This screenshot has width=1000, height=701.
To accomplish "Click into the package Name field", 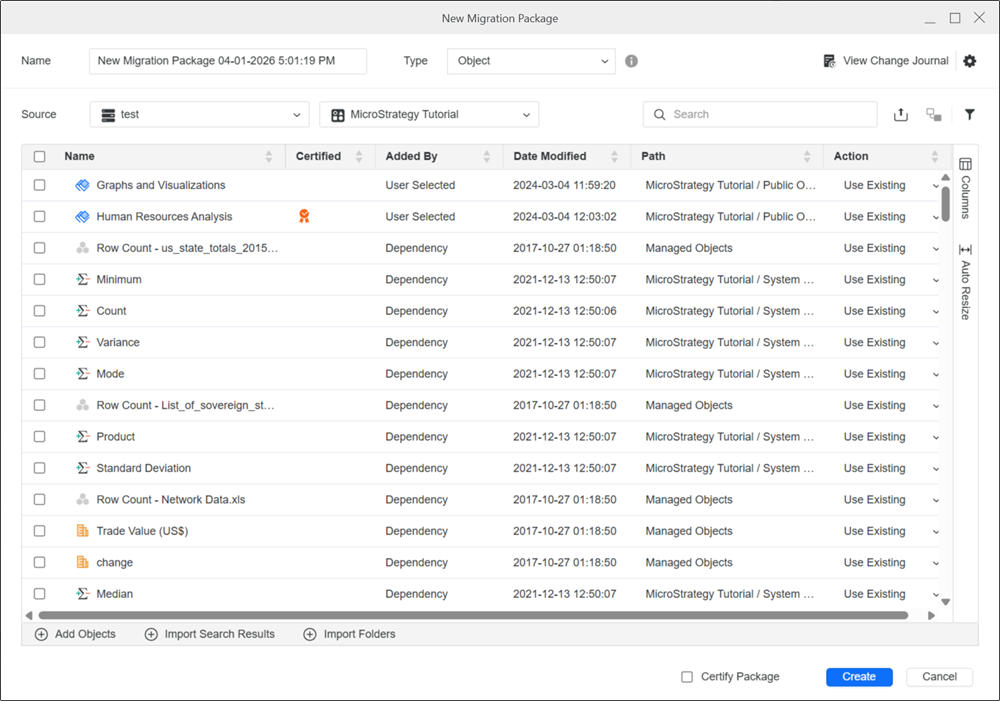I will (227, 61).
